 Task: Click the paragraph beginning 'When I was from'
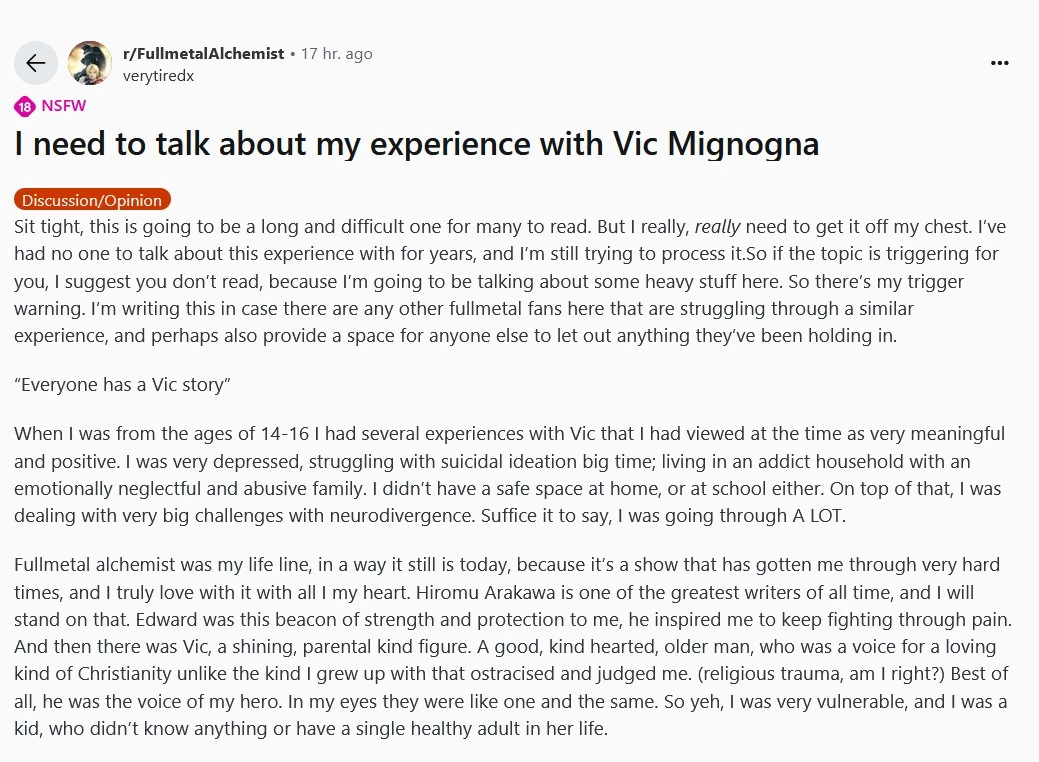(x=509, y=474)
